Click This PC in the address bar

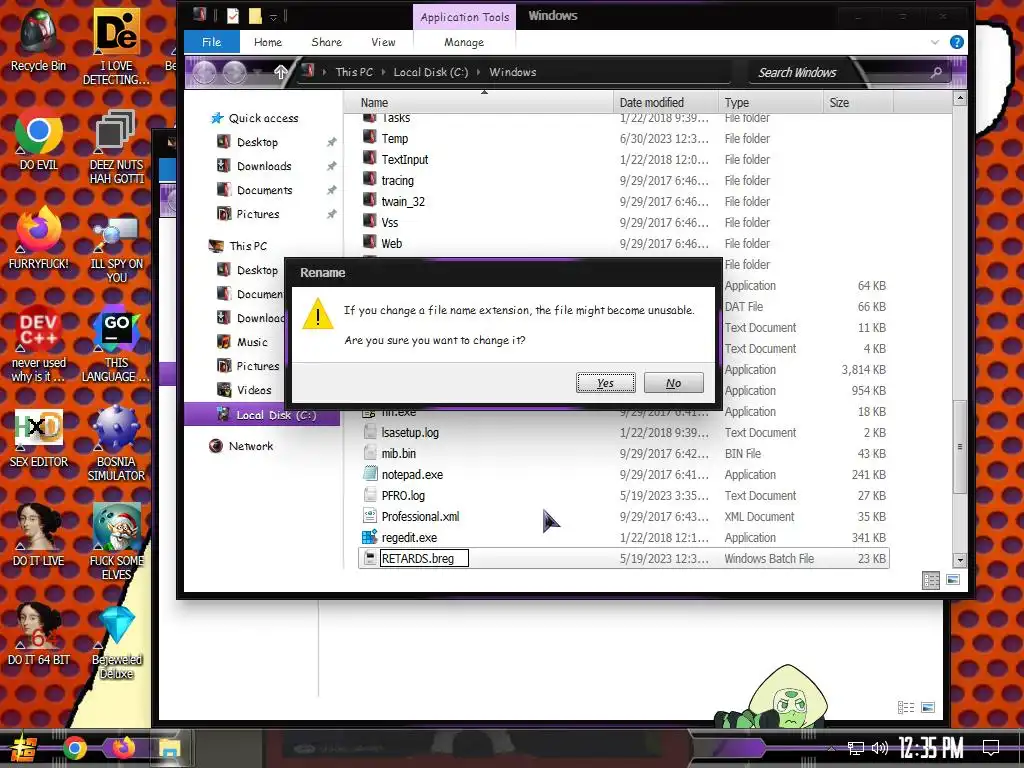[354, 72]
